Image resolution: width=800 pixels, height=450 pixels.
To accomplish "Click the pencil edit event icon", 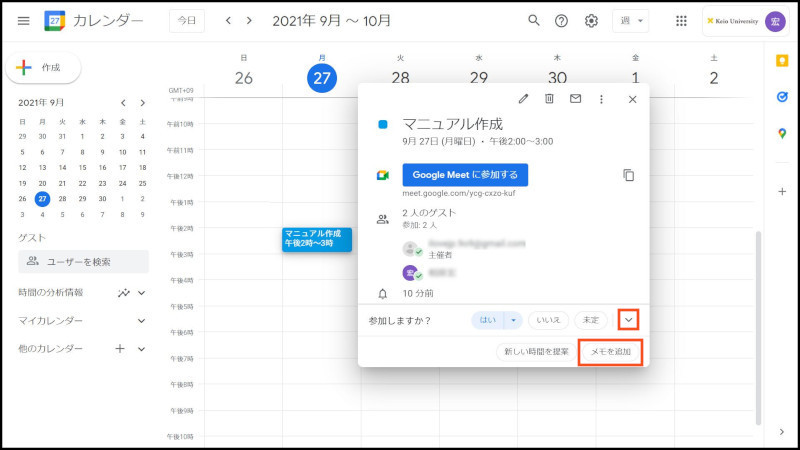I will (523, 99).
